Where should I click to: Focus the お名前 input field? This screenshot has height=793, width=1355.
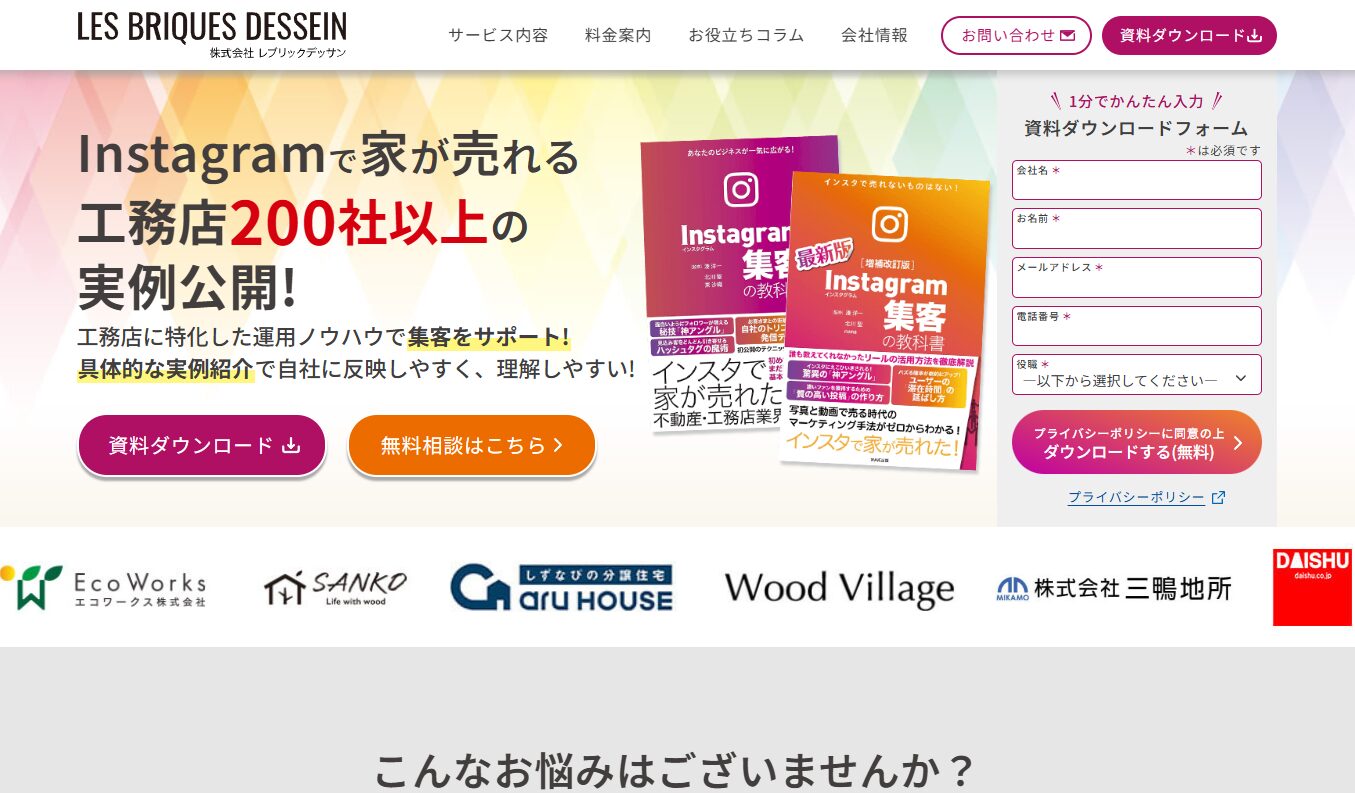(1137, 228)
